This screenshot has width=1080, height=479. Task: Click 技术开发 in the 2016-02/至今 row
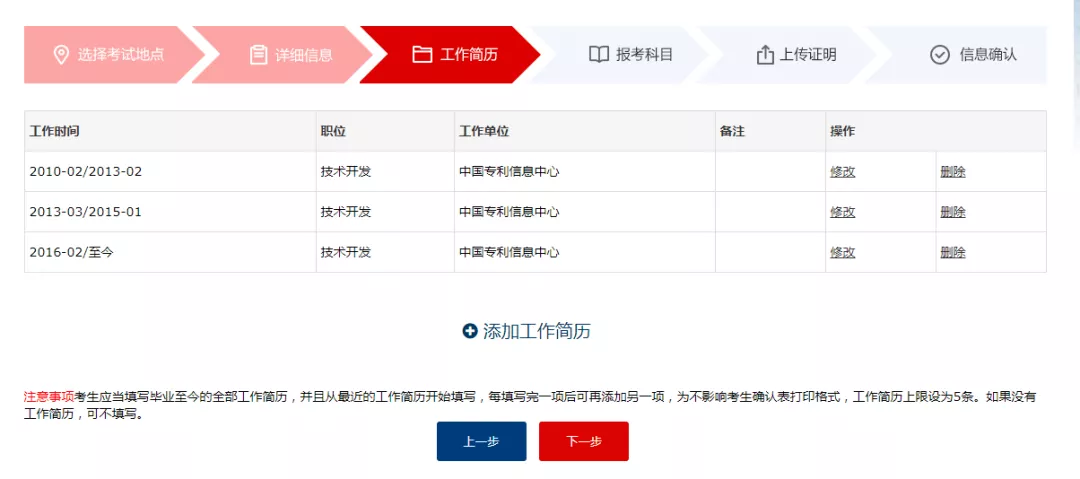(346, 252)
